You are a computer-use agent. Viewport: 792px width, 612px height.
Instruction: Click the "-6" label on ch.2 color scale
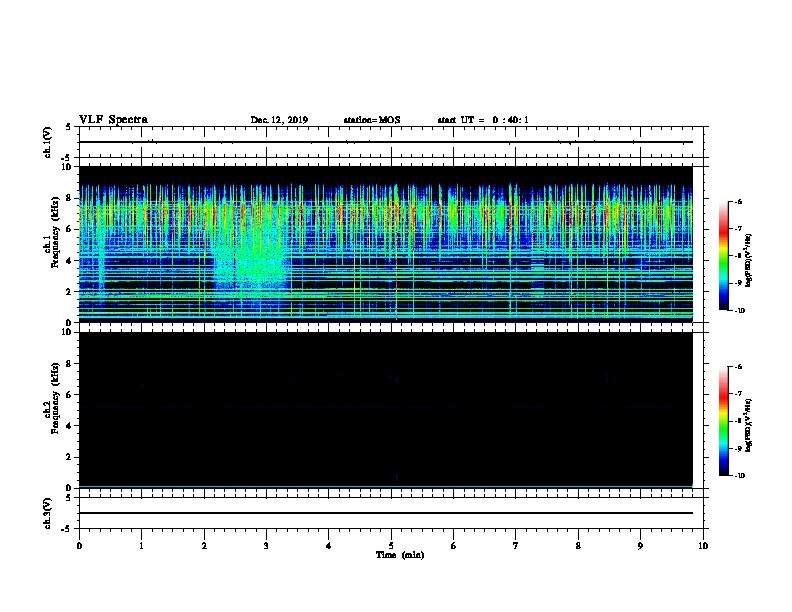738,367
